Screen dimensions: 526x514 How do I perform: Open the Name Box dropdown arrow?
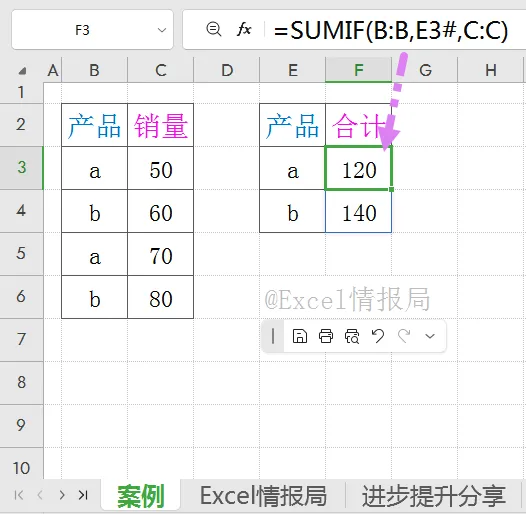162,30
